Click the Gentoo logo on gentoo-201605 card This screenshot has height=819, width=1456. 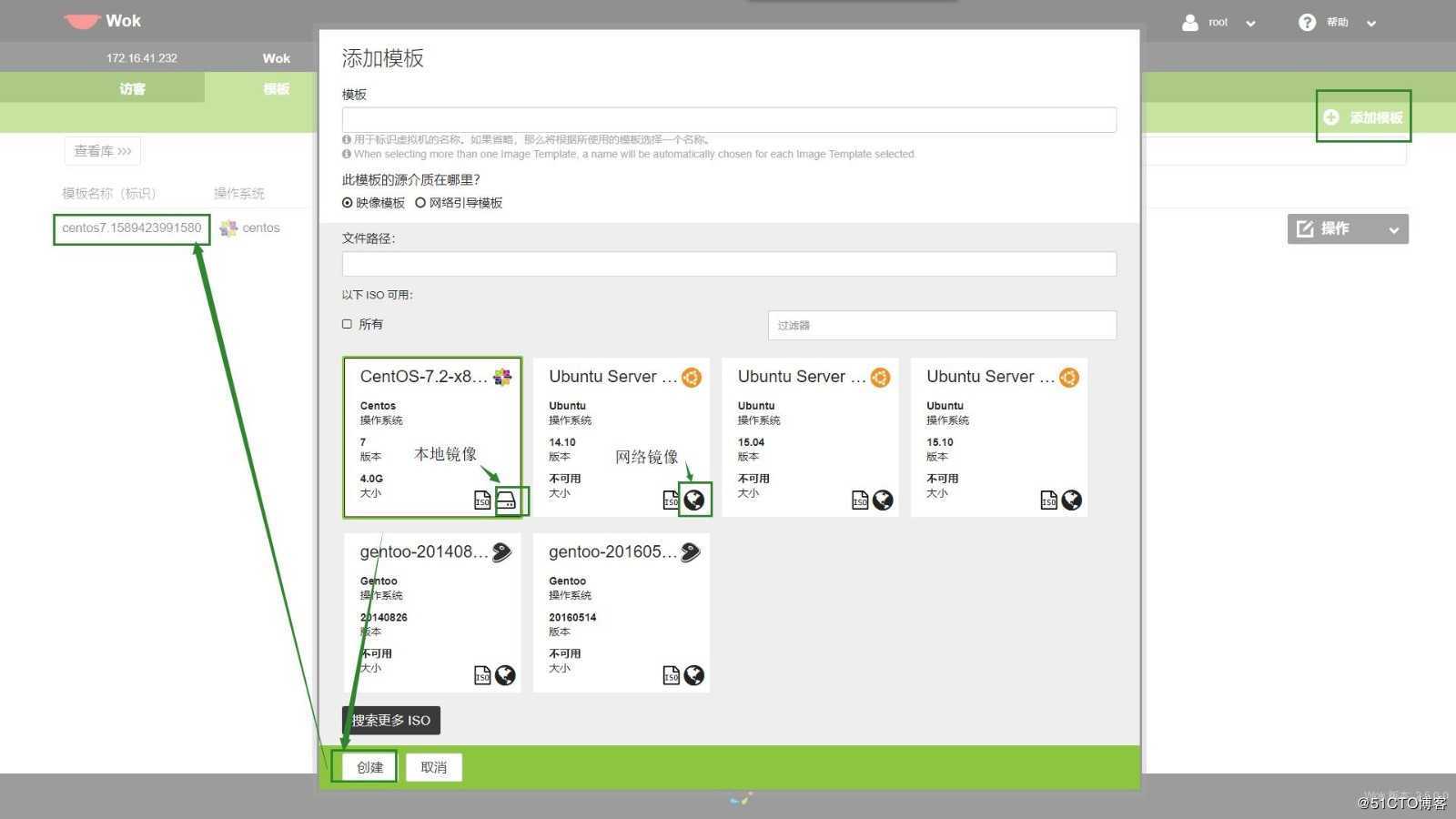tap(691, 552)
